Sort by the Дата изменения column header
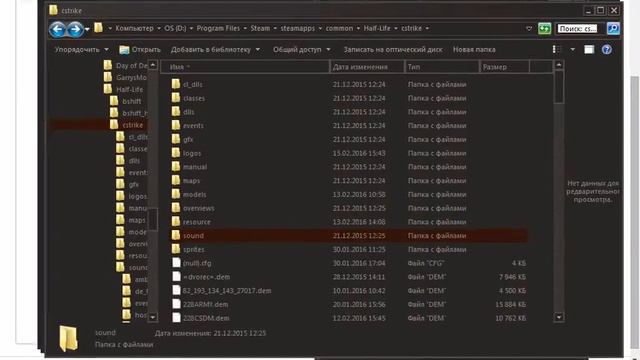The width and height of the screenshot is (640, 360). pyautogui.click(x=367, y=67)
